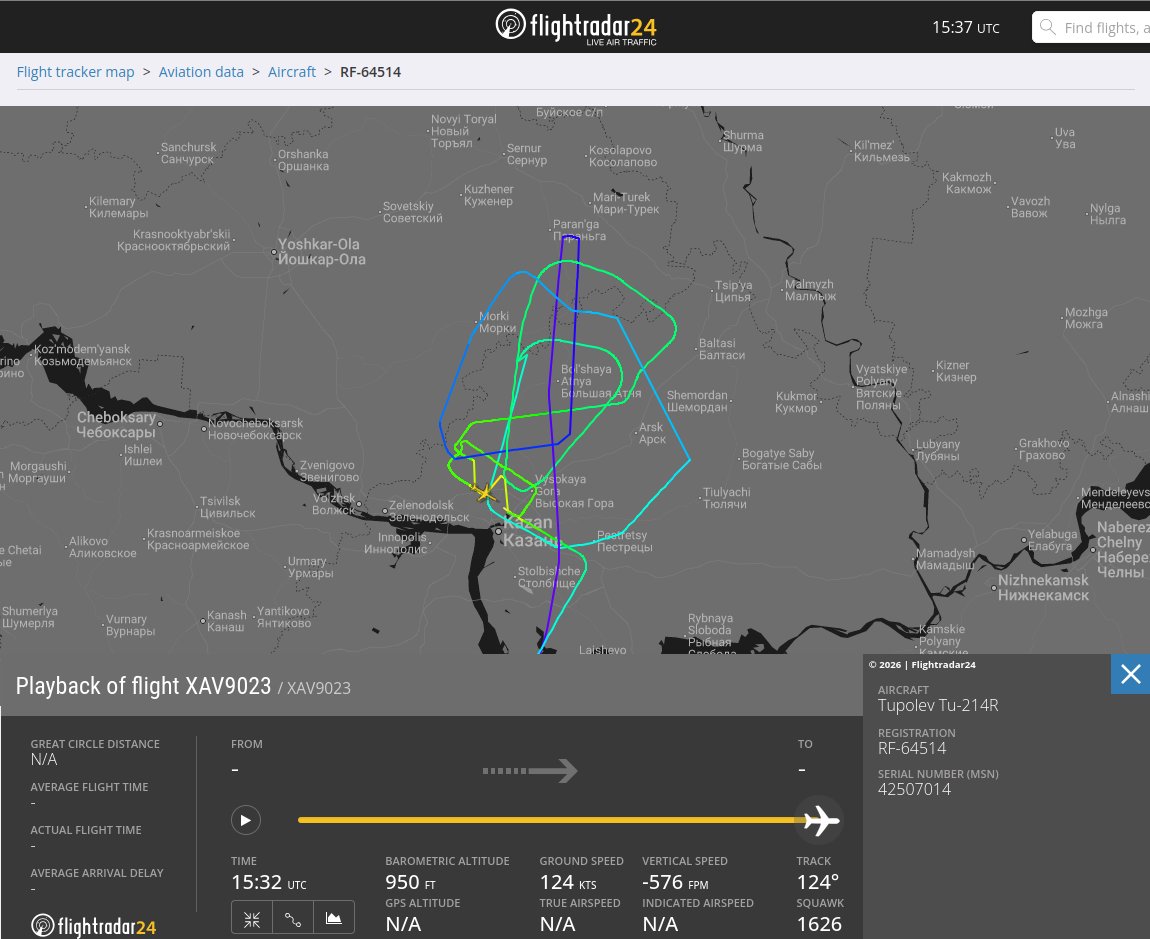Click the Playback of flight XAV9023 title
The width and height of the screenshot is (1150, 939).
coord(144,686)
